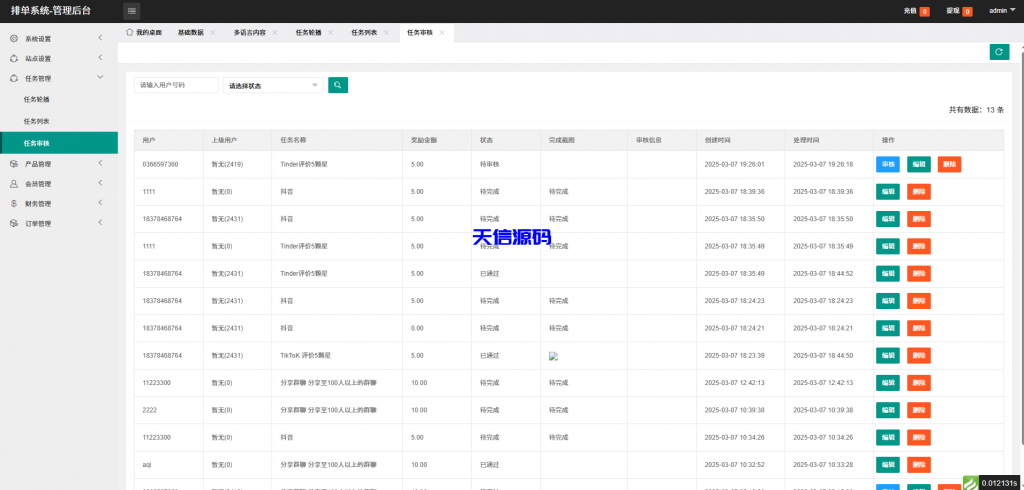Screen dimensions: 1024x490
Task: Expand the 系统设置 sidebar chevron
Action: [x=100, y=39]
